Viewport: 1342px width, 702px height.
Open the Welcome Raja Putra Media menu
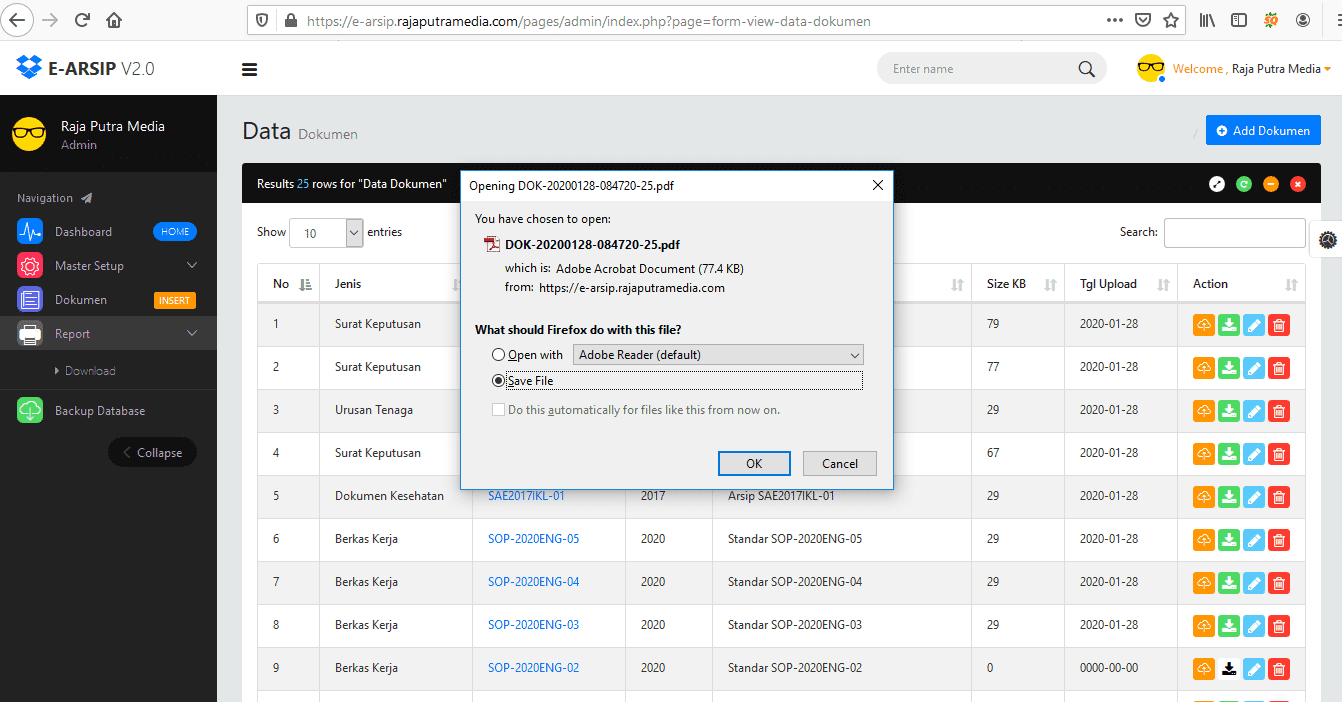pyautogui.click(x=1251, y=68)
